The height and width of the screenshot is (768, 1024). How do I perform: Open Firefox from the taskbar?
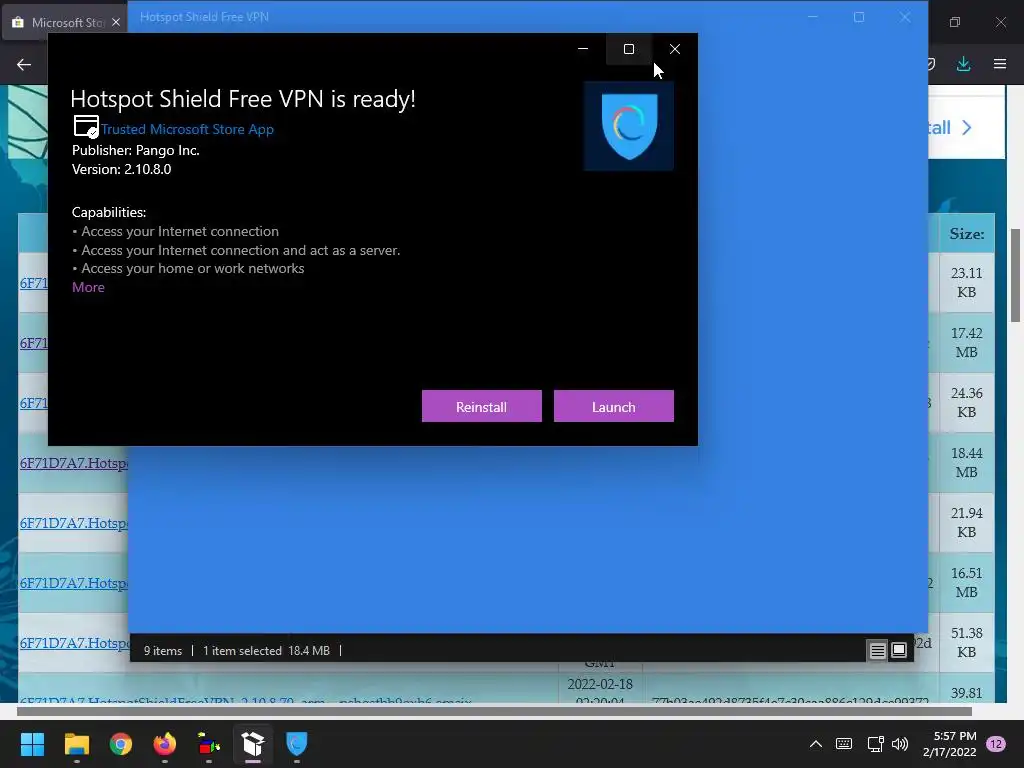point(165,744)
